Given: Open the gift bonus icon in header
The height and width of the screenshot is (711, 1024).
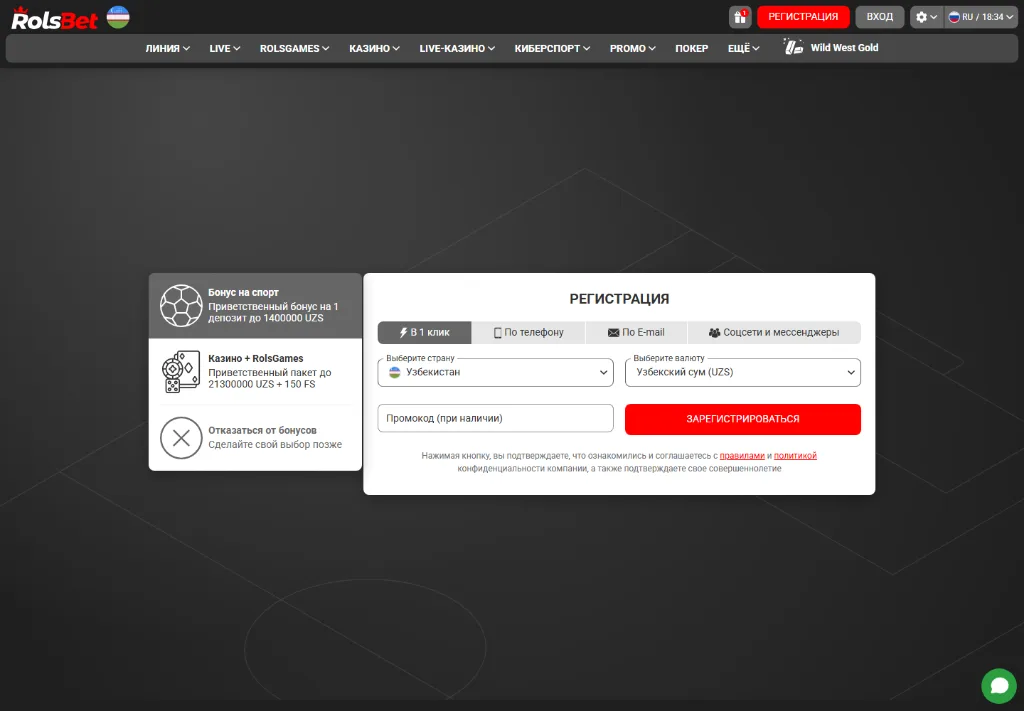Looking at the screenshot, I should [x=740, y=17].
